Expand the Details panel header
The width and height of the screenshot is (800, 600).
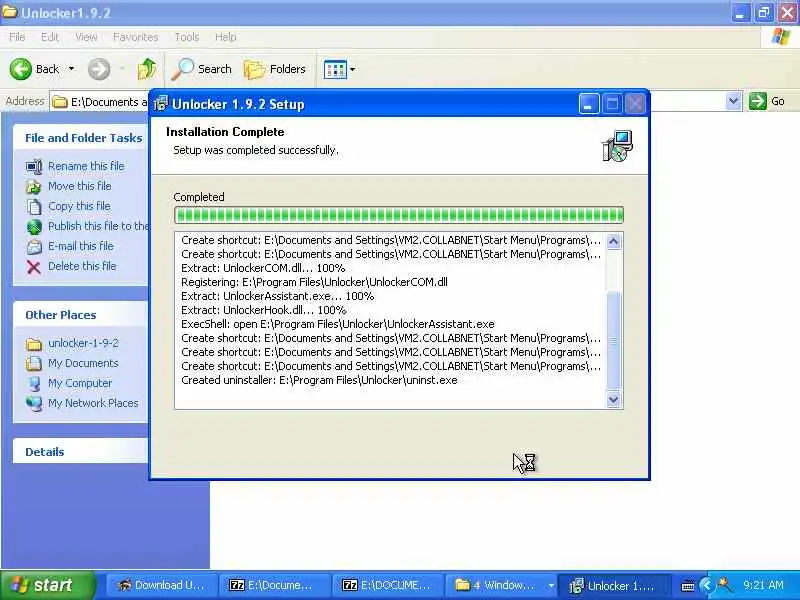(x=80, y=452)
